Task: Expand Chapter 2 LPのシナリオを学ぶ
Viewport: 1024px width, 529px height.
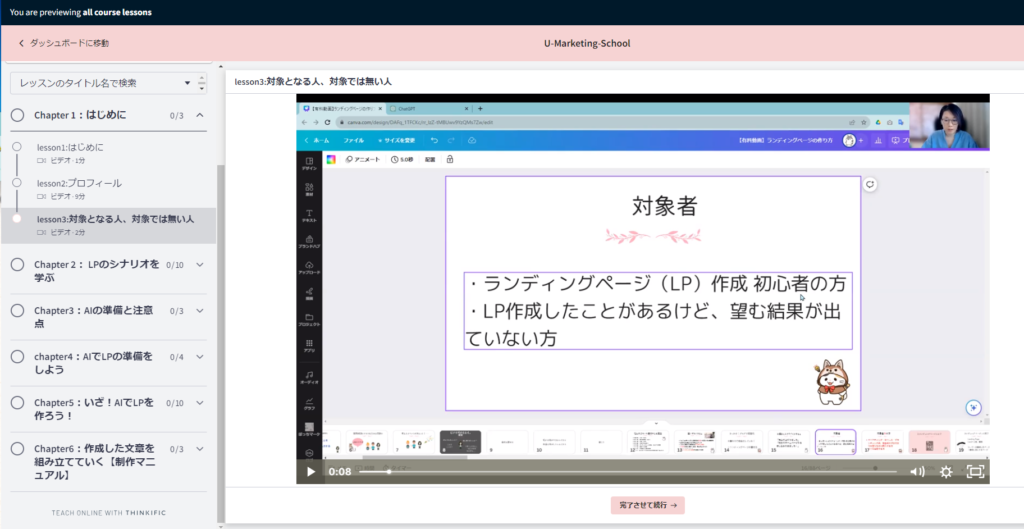Action: [x=200, y=264]
